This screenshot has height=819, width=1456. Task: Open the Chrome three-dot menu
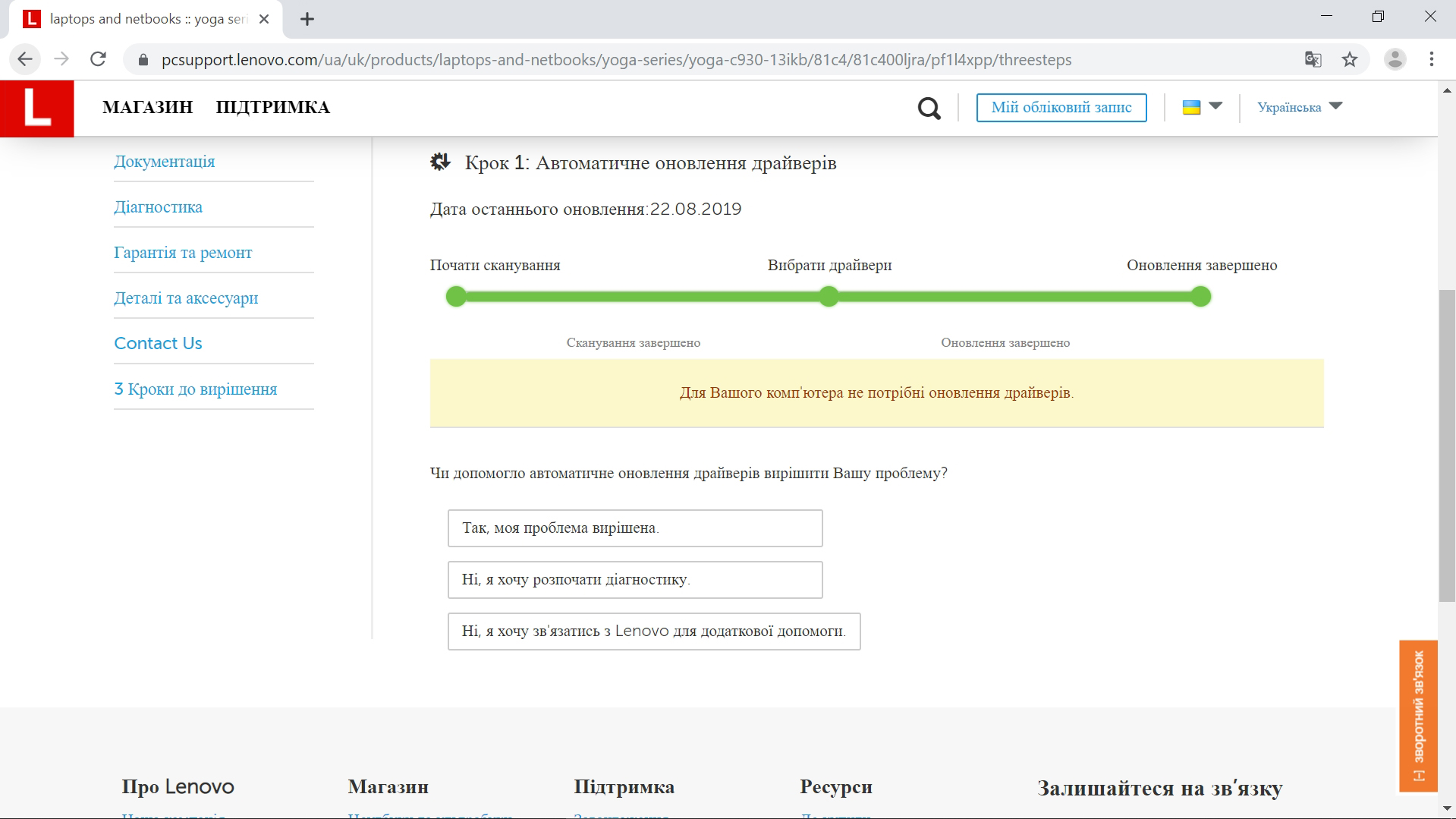click(1431, 59)
